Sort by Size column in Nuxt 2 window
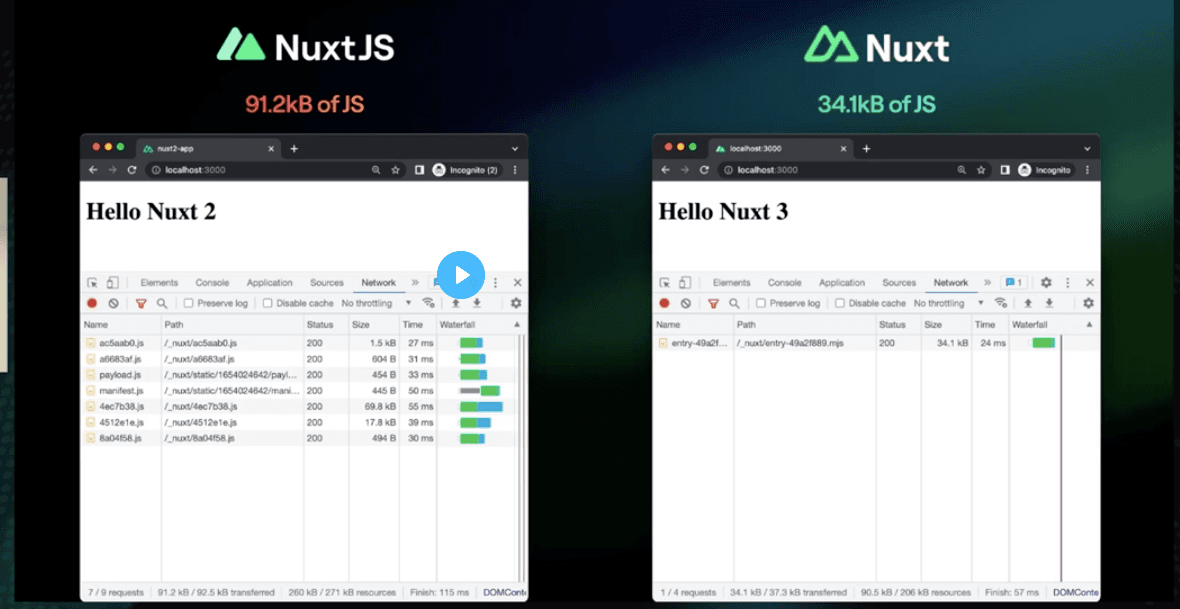1180x609 pixels. coord(374,324)
